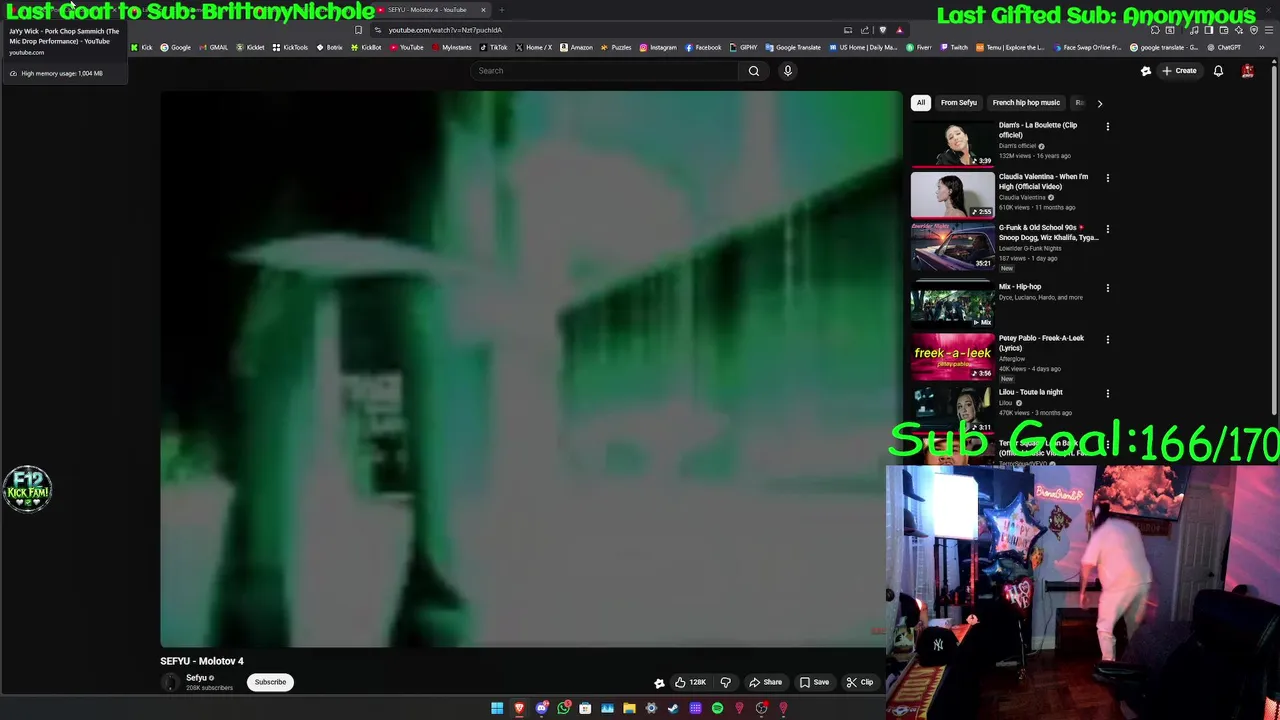Screen dimensions: 1280x720
Task: Bookmark this page with the bookmark icon
Action: 358,30
